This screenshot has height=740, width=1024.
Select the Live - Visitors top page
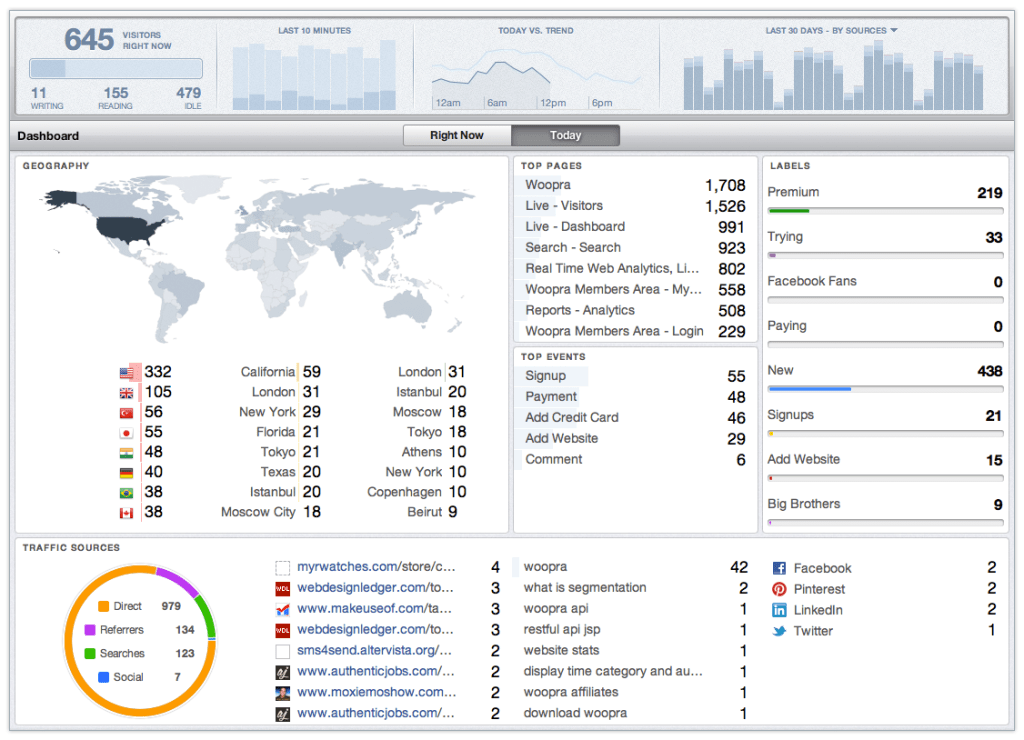[564, 206]
